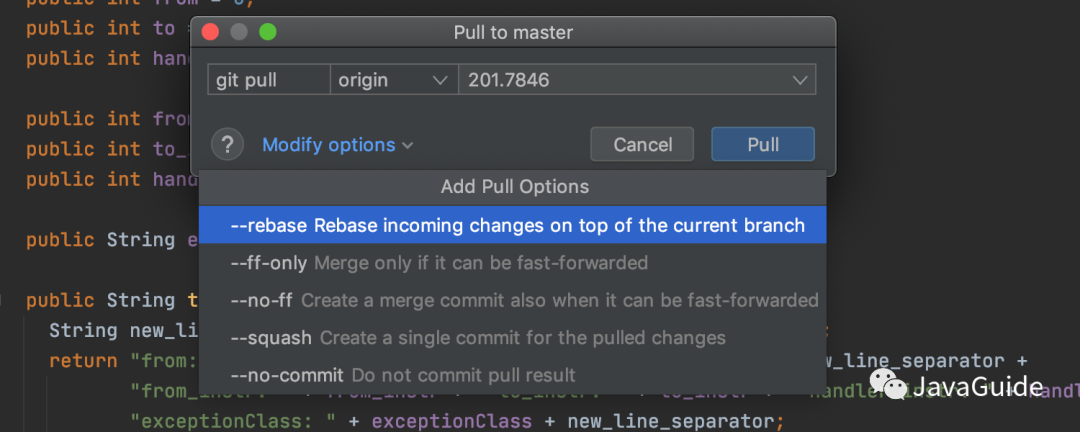Select the --rebase pull option
Viewport: 1080px width, 432px height.
pos(516,225)
